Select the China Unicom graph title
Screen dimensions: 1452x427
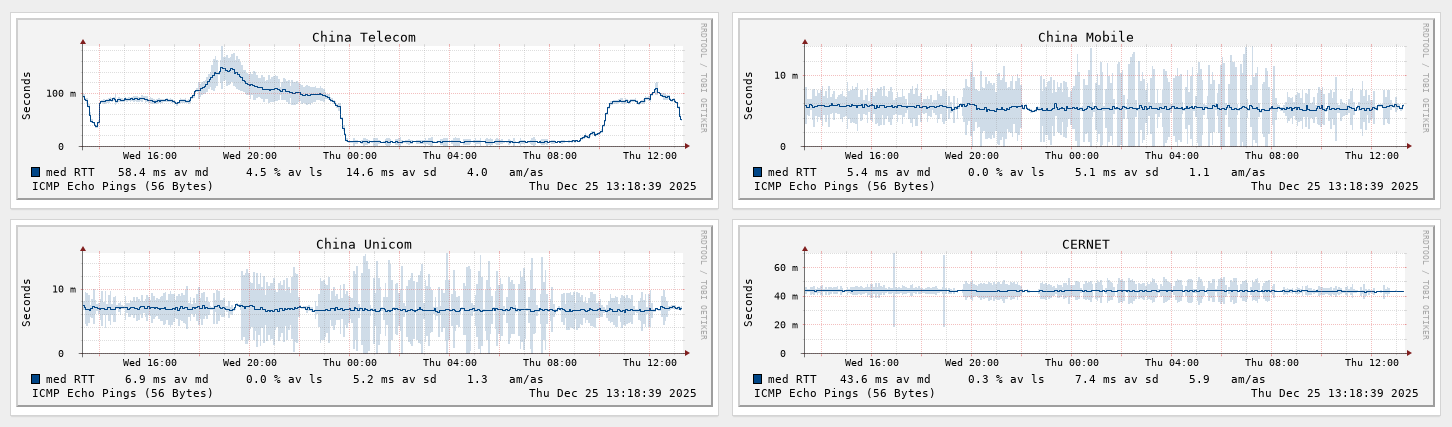363,245
